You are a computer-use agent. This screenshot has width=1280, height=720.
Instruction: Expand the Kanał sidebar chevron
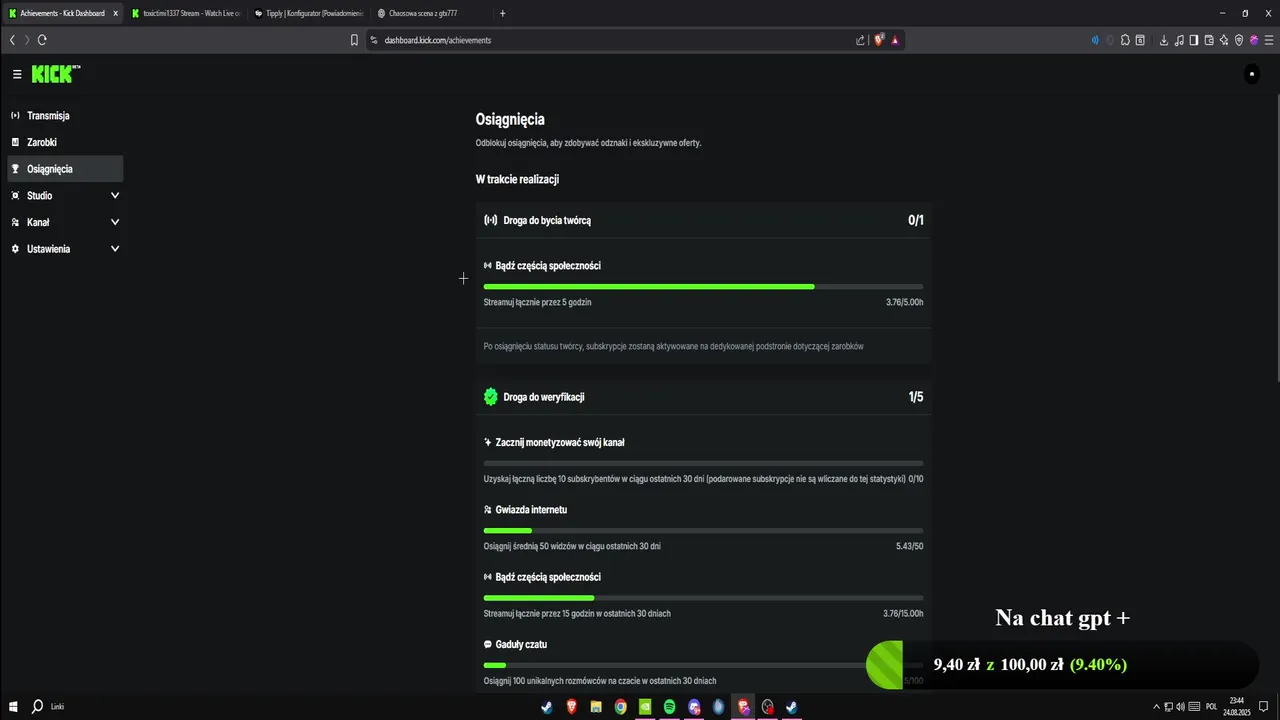(114, 222)
